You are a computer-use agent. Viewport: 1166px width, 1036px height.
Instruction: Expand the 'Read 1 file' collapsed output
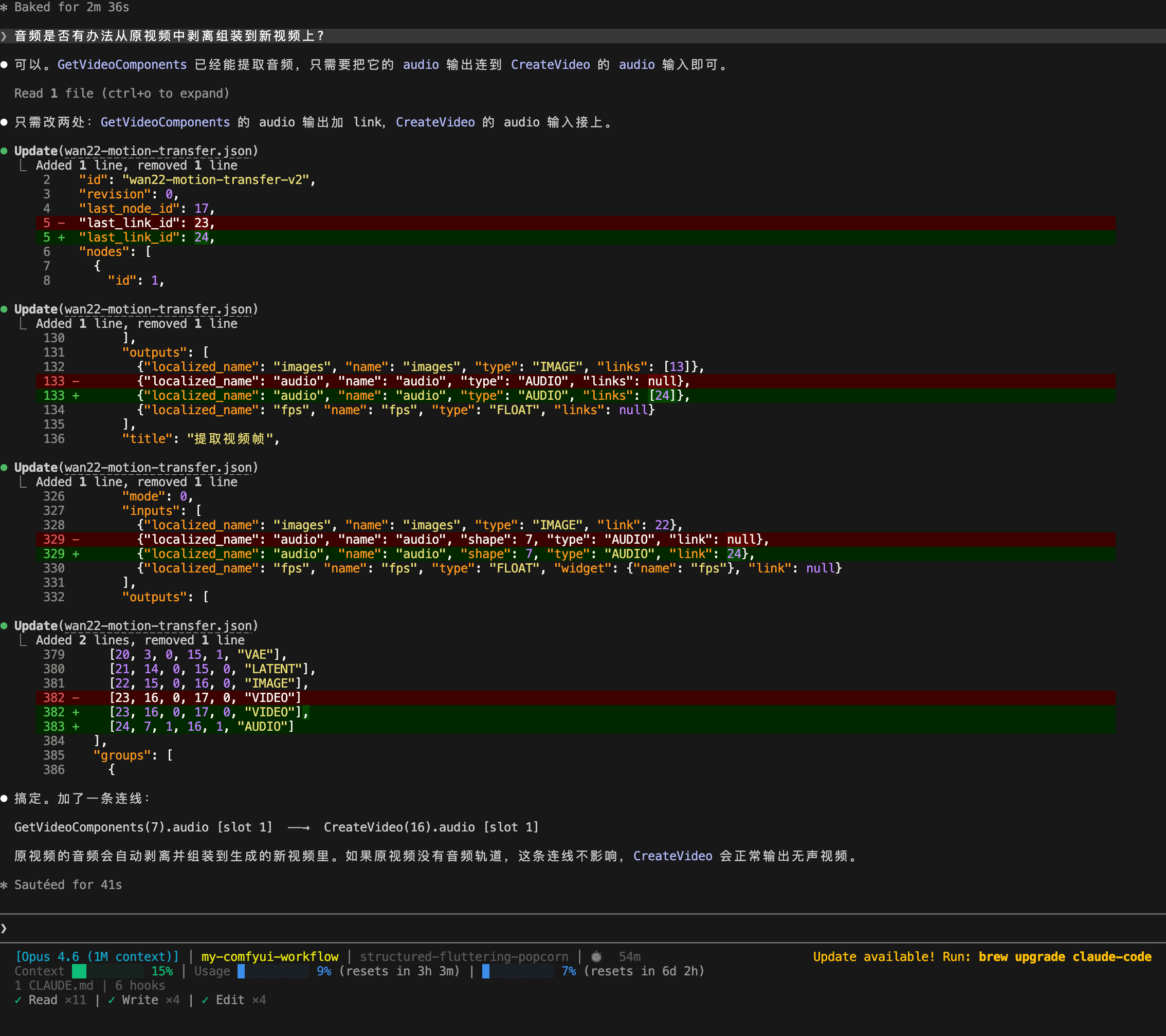pos(121,94)
